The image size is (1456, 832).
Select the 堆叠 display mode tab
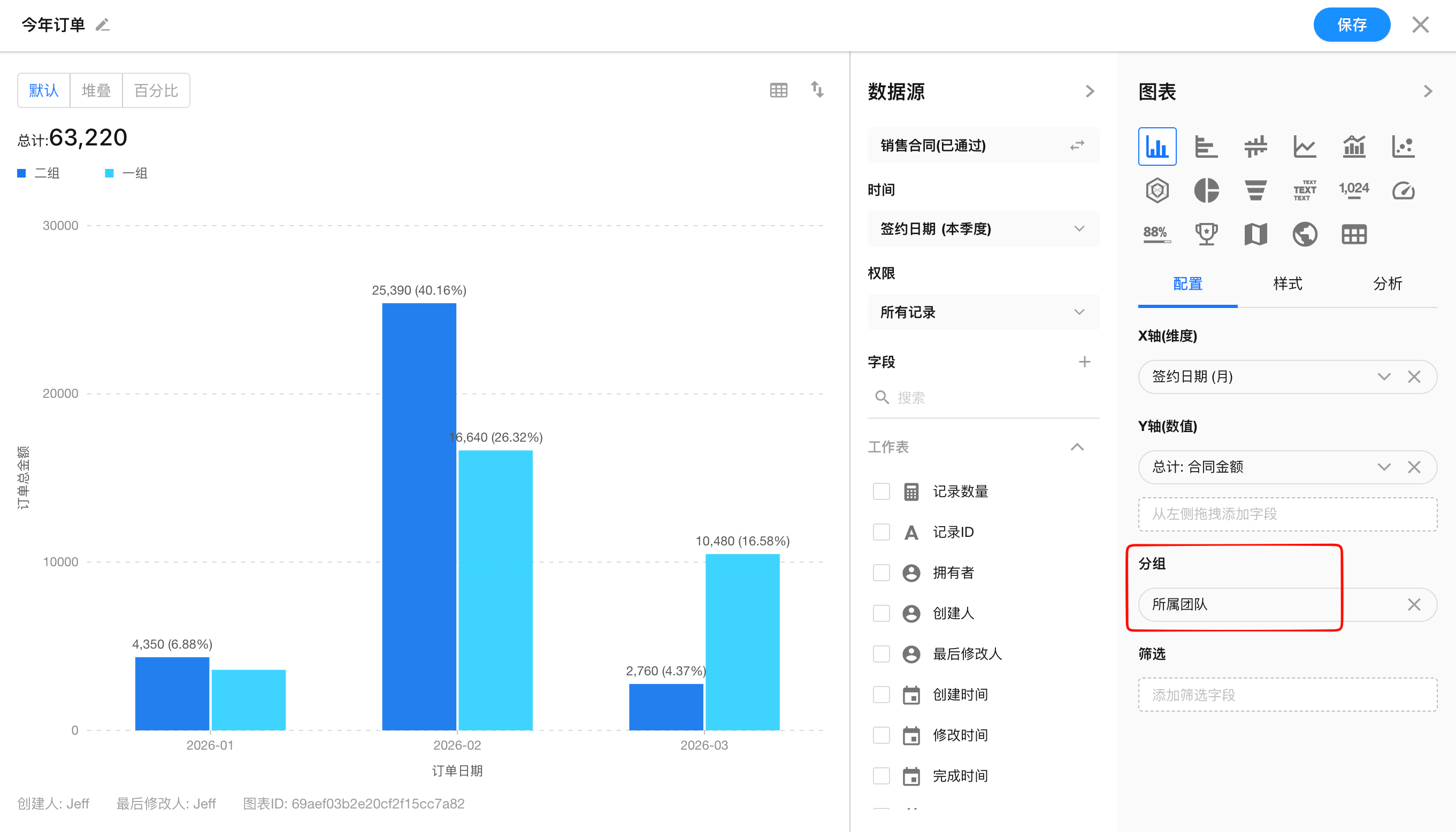tap(96, 90)
